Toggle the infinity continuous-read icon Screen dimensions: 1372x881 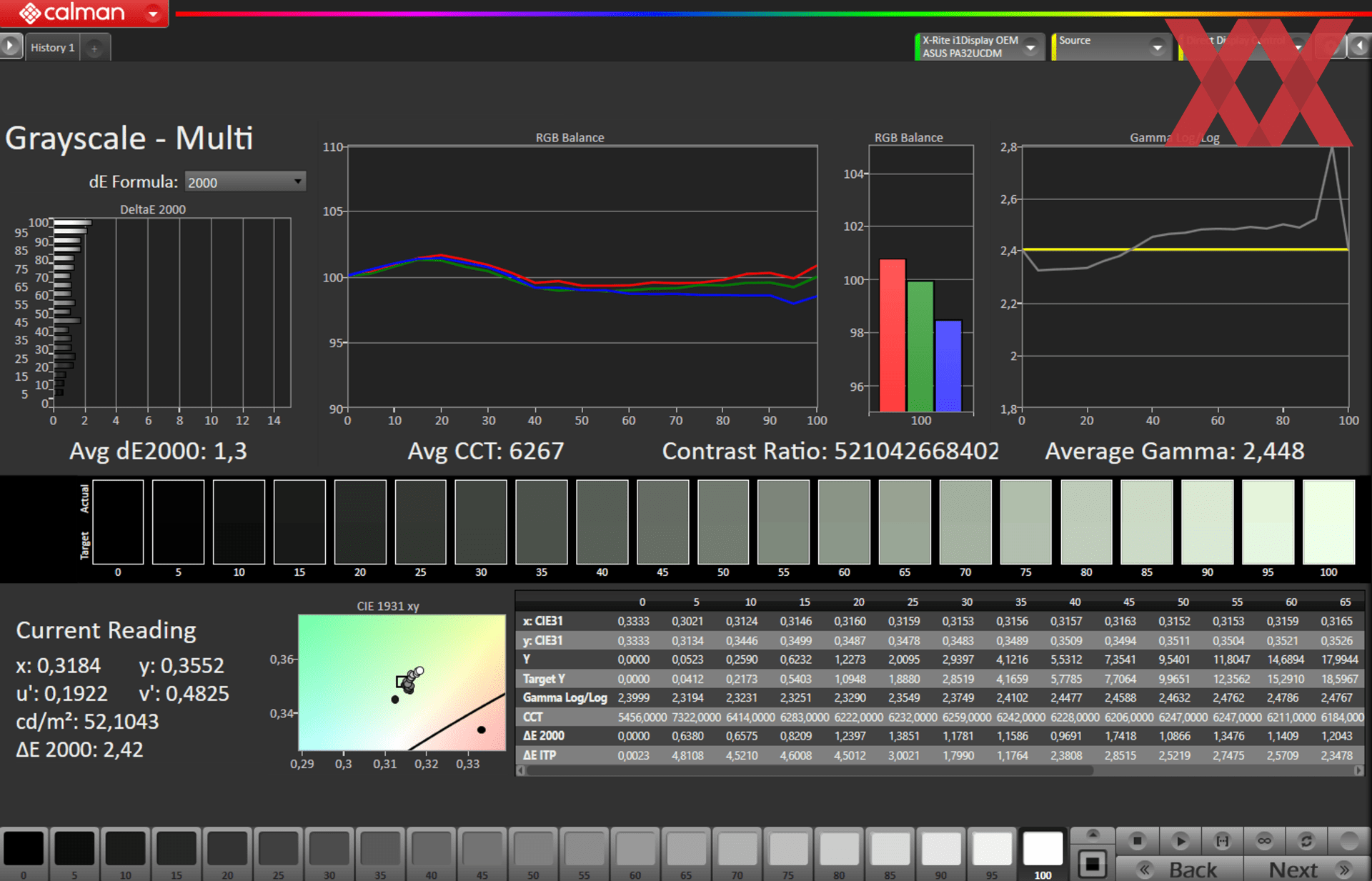pyautogui.click(x=1264, y=840)
